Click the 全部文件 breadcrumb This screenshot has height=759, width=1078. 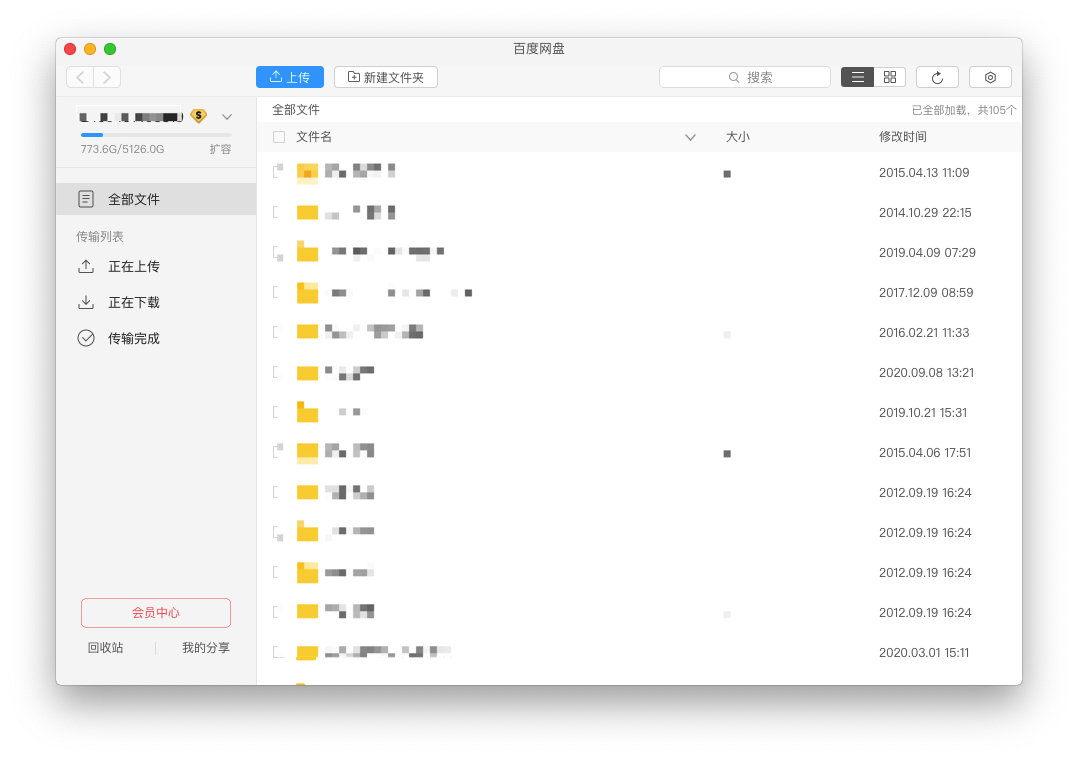point(296,110)
